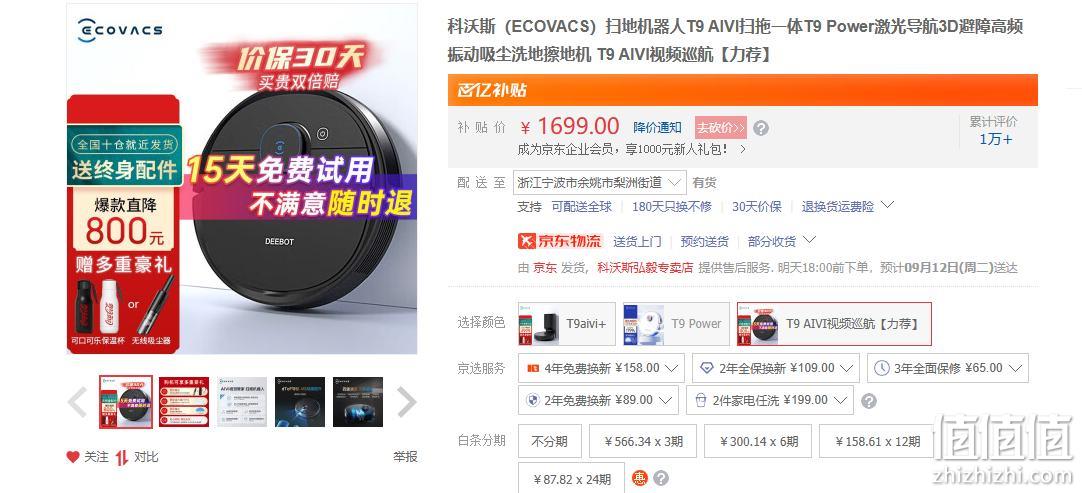Show next thumbnails with right arrow
Image resolution: width=1082 pixels, height=493 pixels.
tap(406, 402)
